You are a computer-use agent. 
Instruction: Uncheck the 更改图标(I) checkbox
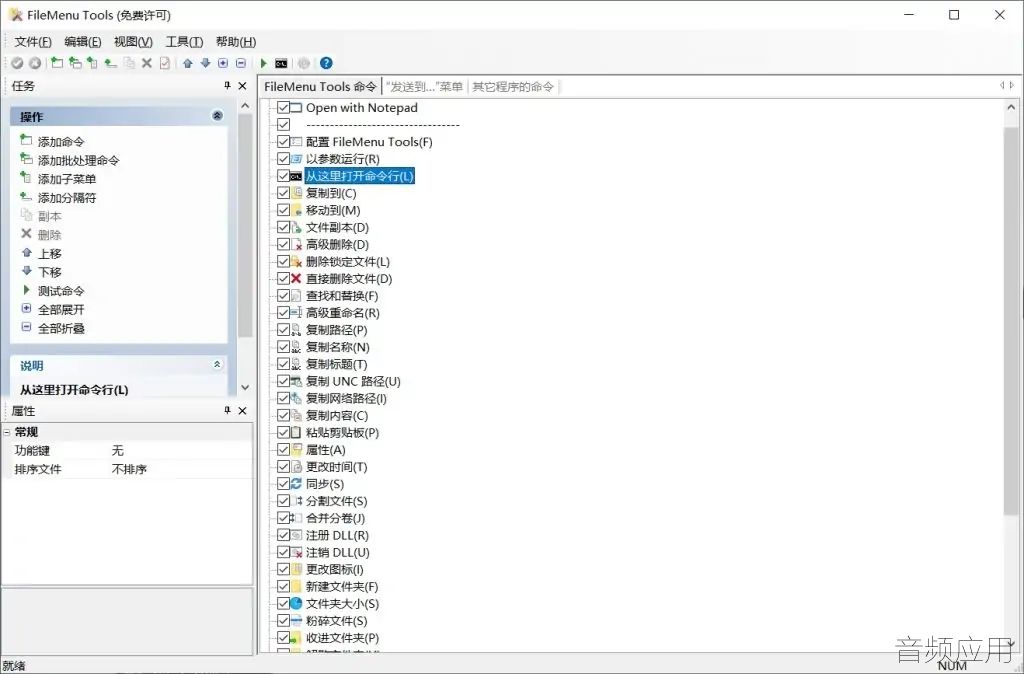pos(283,569)
